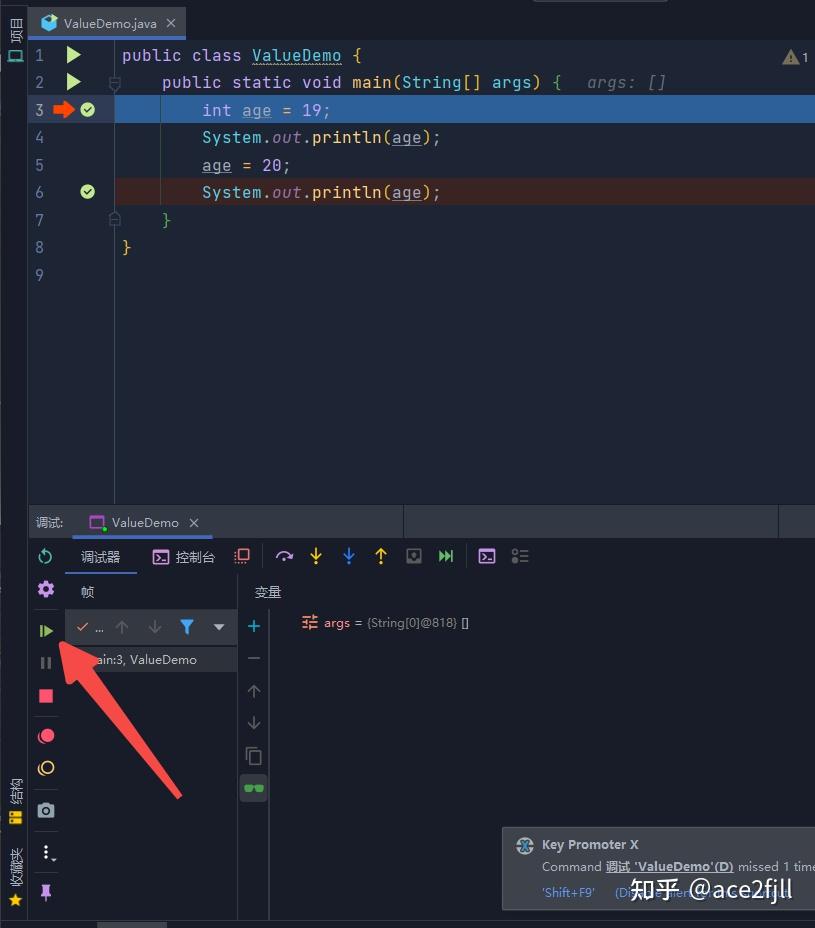Move watch down in variables panel
The height and width of the screenshot is (928, 815).
coord(254,723)
